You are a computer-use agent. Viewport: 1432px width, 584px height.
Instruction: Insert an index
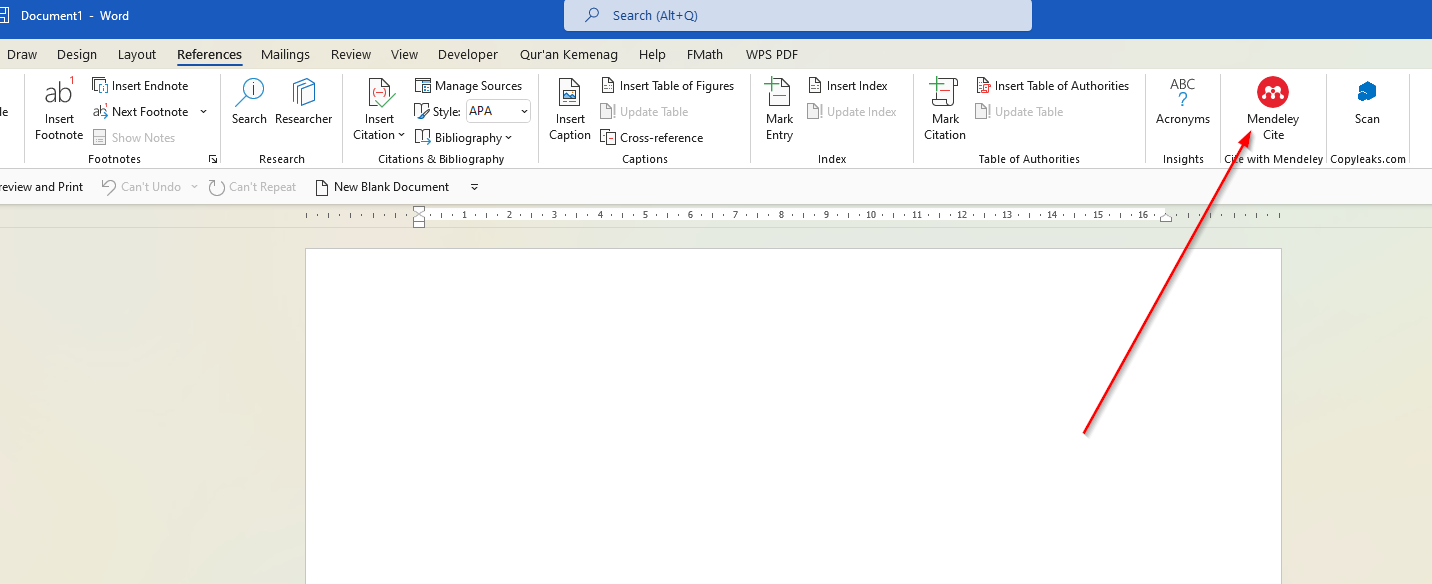point(849,85)
